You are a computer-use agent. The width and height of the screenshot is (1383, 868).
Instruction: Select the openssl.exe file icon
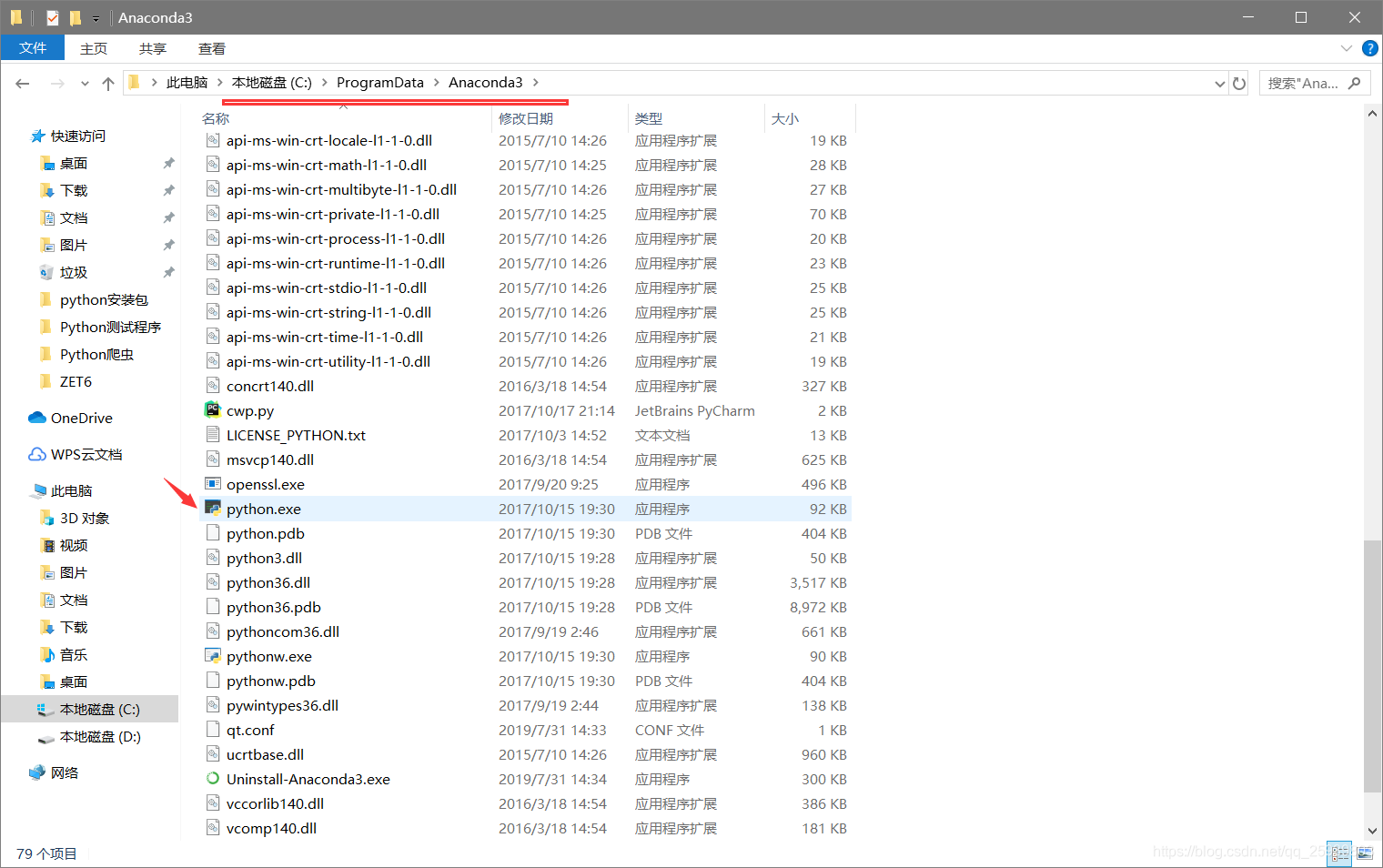pos(213,484)
